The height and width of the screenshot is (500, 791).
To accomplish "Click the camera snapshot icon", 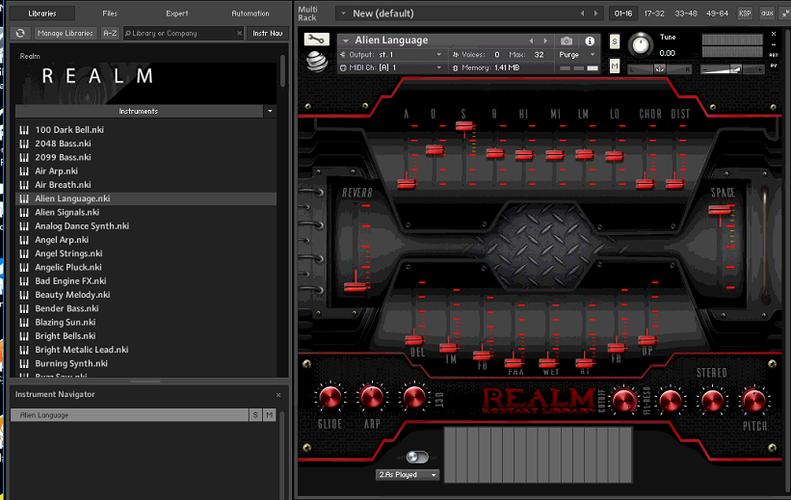I will pos(566,41).
